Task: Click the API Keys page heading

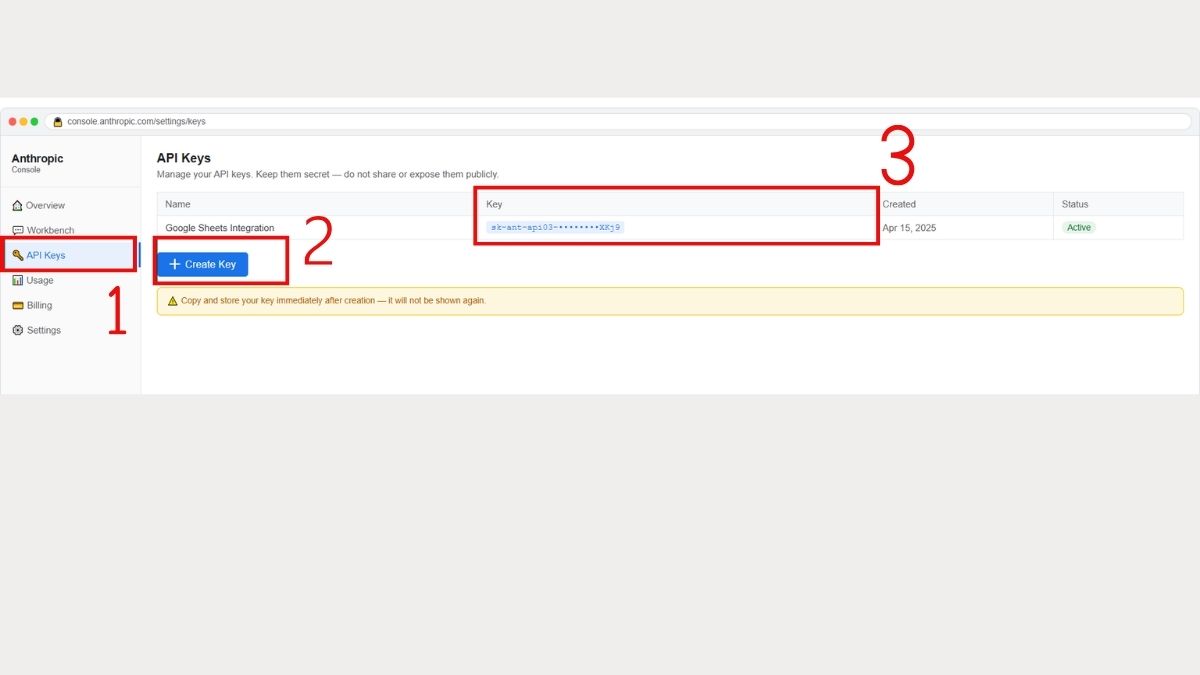Action: pyautogui.click(x=184, y=158)
